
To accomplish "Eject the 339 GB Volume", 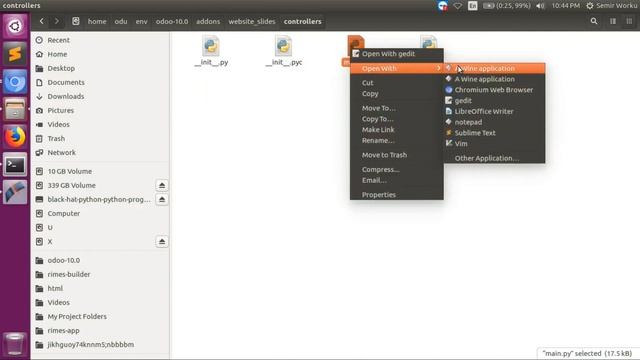I will click(162, 185).
